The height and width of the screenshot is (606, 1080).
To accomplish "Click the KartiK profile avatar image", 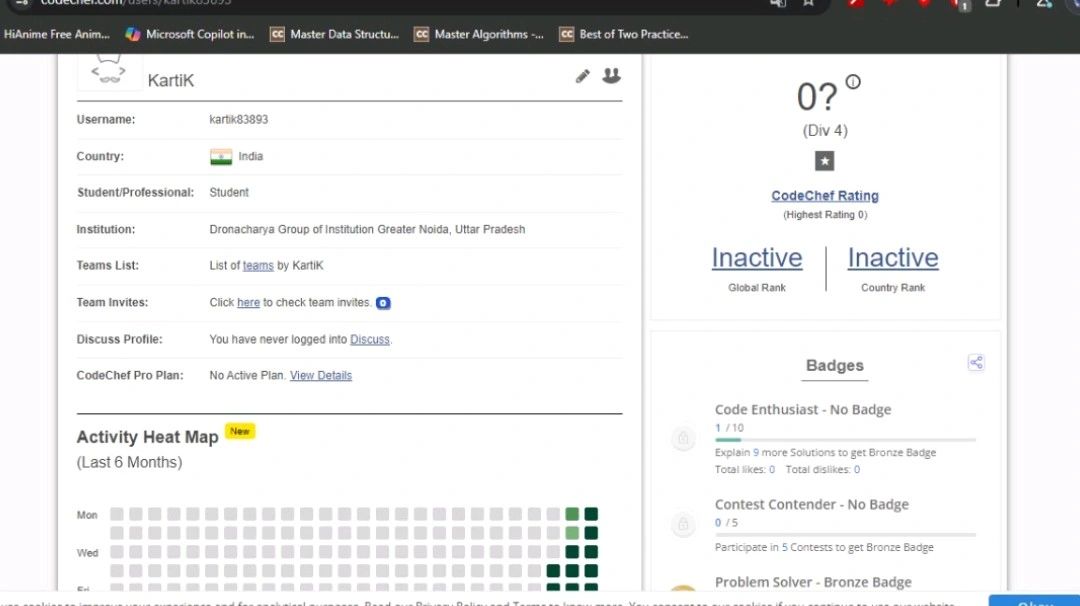I will (x=109, y=72).
